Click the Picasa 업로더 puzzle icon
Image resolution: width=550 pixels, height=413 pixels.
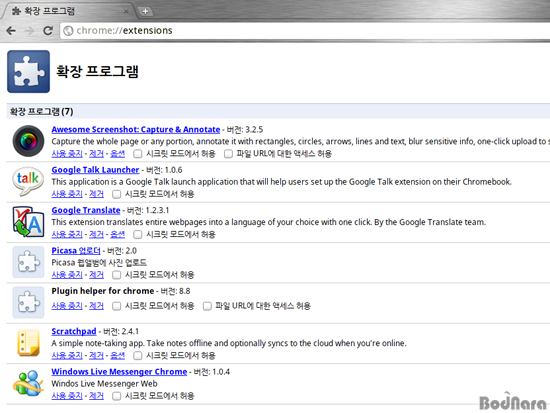[x=28, y=262]
